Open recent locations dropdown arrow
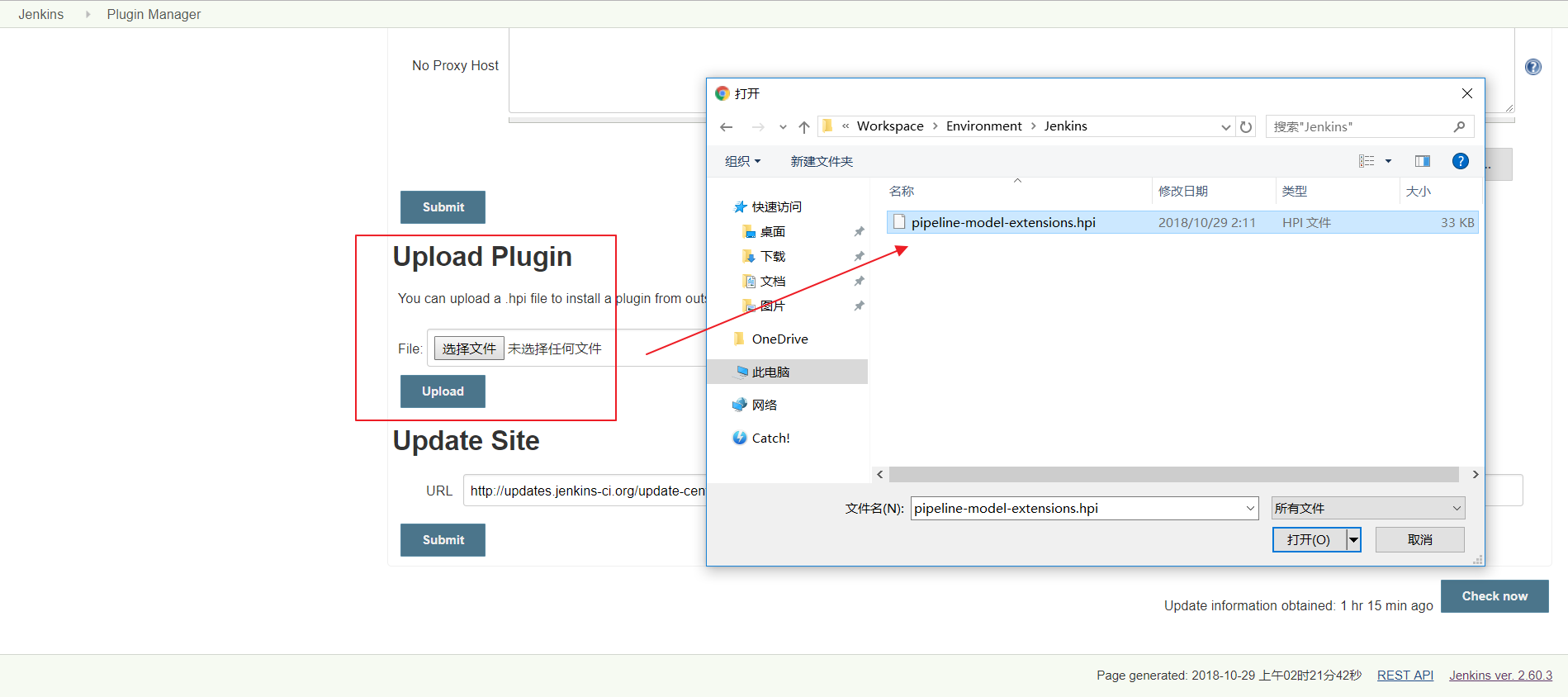1568x697 pixels. pos(783,127)
